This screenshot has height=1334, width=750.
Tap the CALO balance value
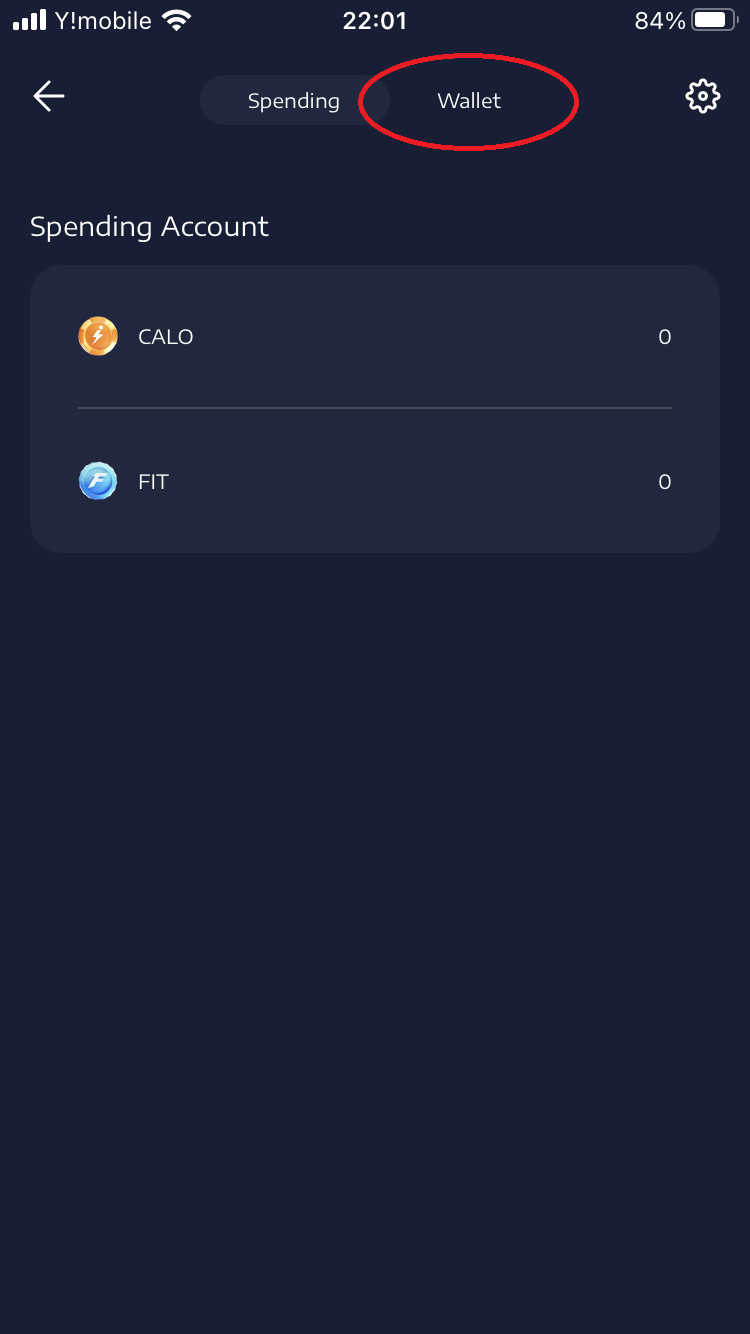point(664,337)
